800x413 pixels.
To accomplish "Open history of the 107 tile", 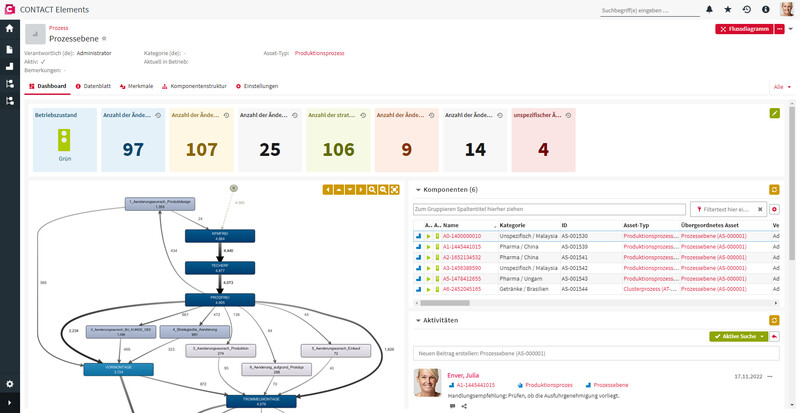I will point(226,115).
